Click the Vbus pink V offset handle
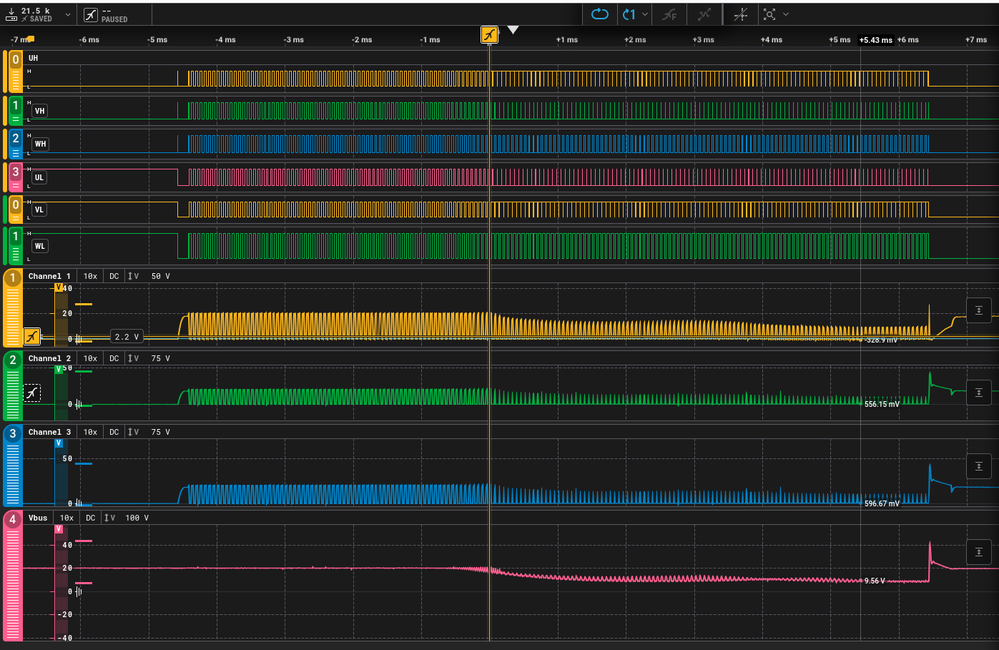The image size is (999, 650). 59,529
